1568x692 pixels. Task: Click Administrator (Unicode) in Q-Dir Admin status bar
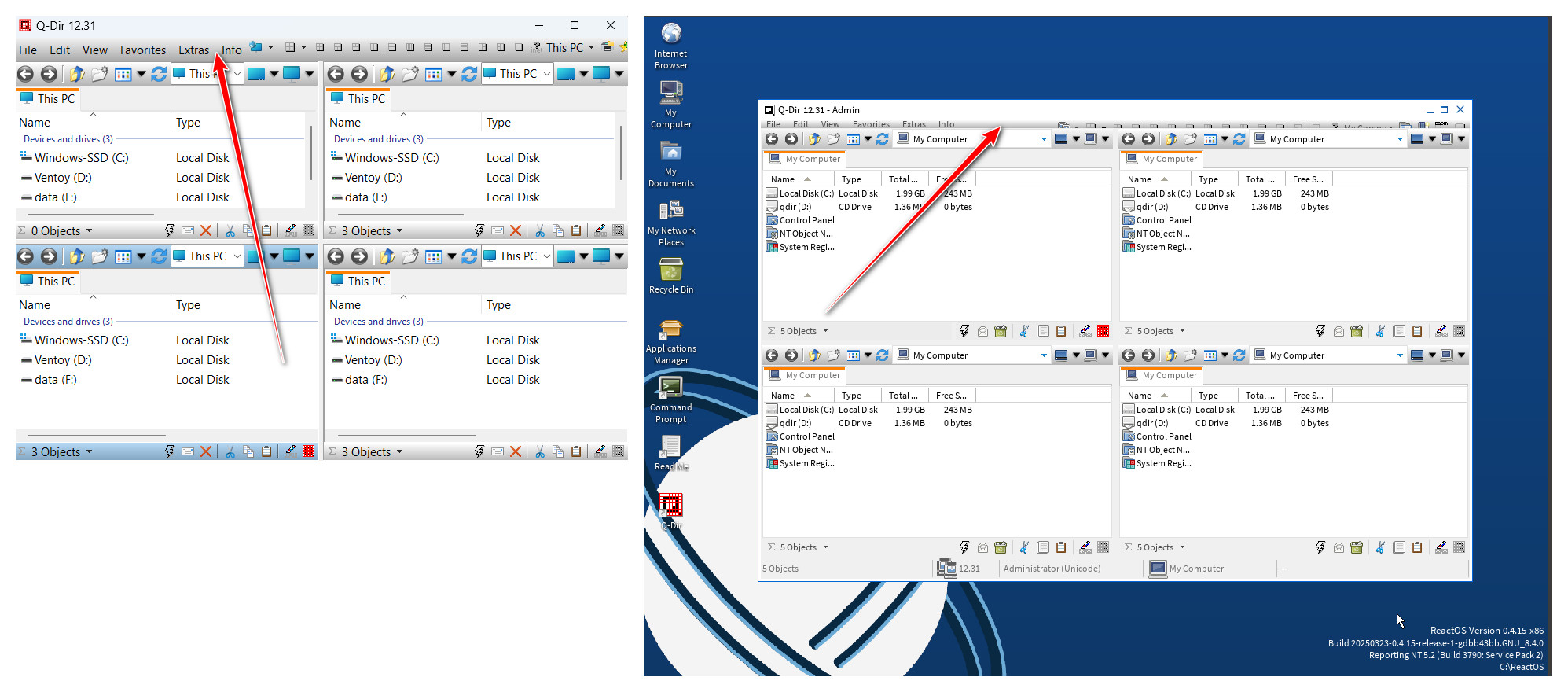1052,569
